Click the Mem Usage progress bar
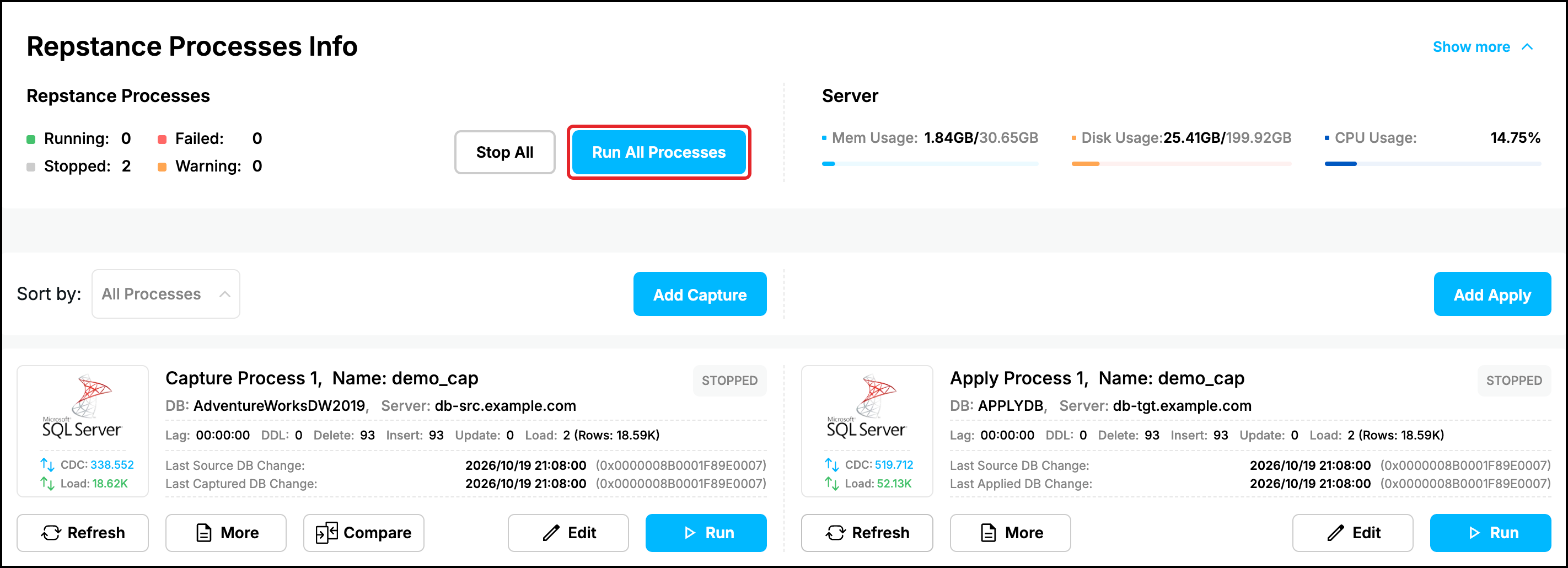This screenshot has width=1568, height=568. pos(930,163)
